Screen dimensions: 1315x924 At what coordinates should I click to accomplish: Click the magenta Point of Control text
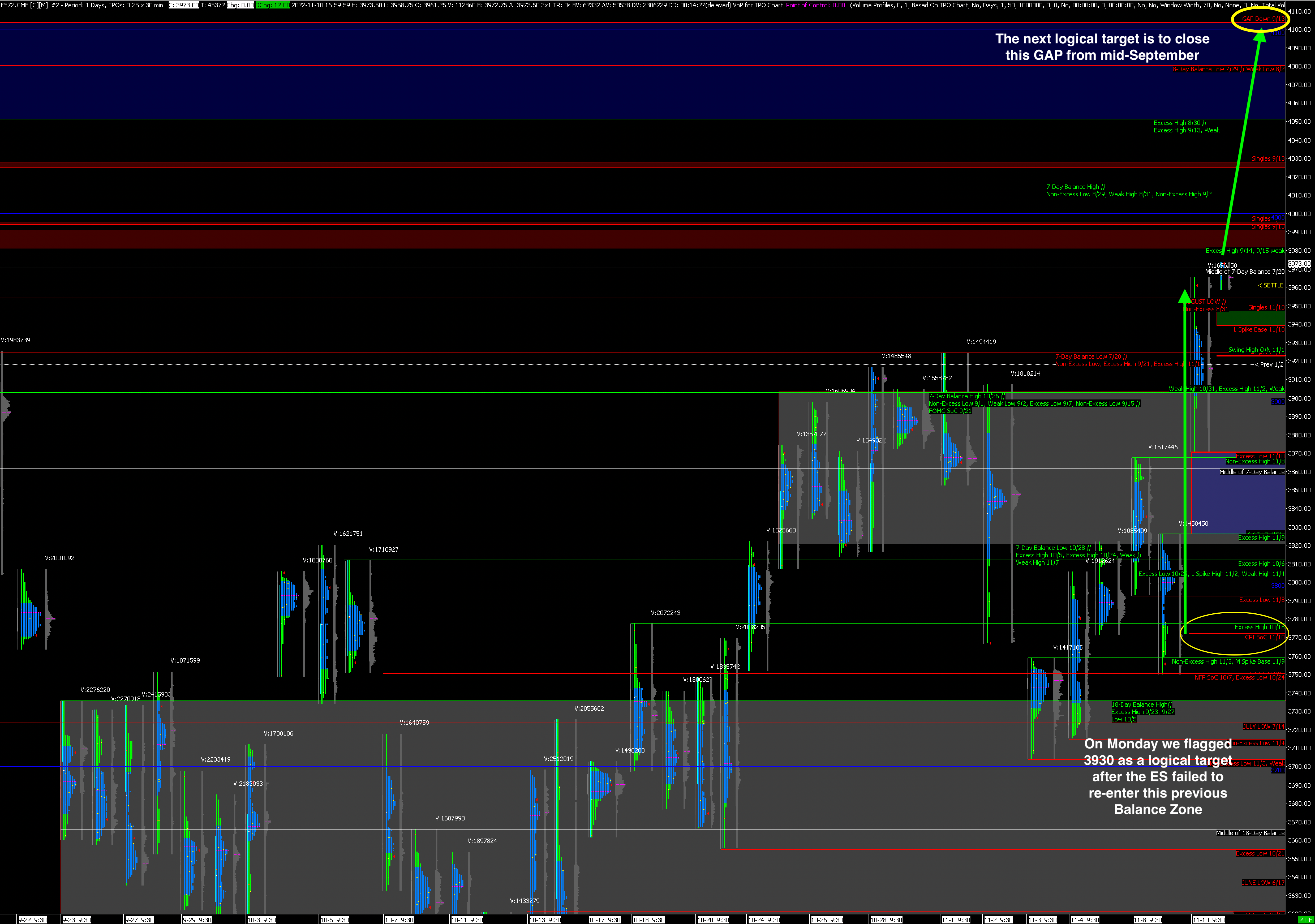pos(815,5)
